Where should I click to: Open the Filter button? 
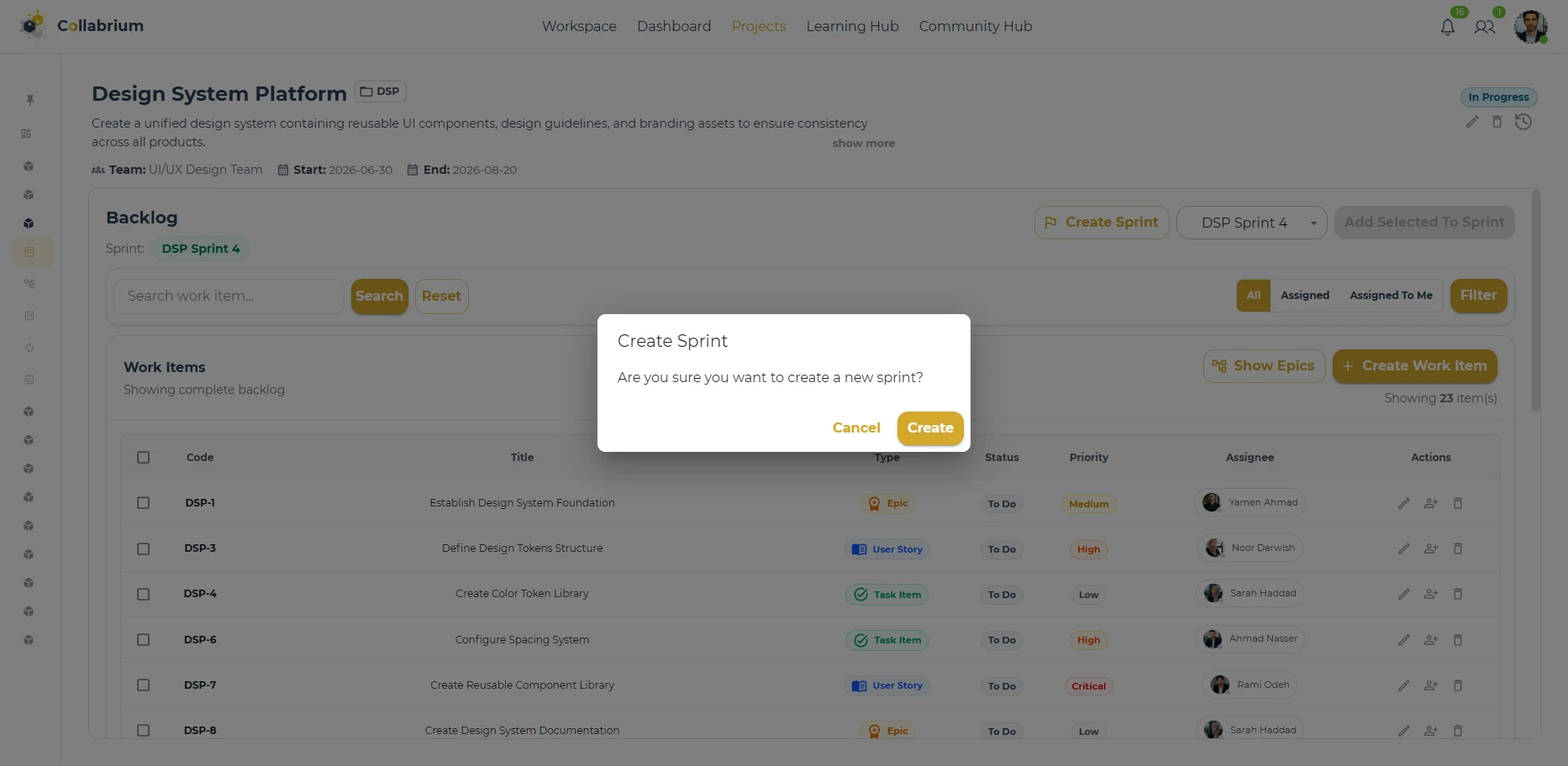pyautogui.click(x=1478, y=296)
